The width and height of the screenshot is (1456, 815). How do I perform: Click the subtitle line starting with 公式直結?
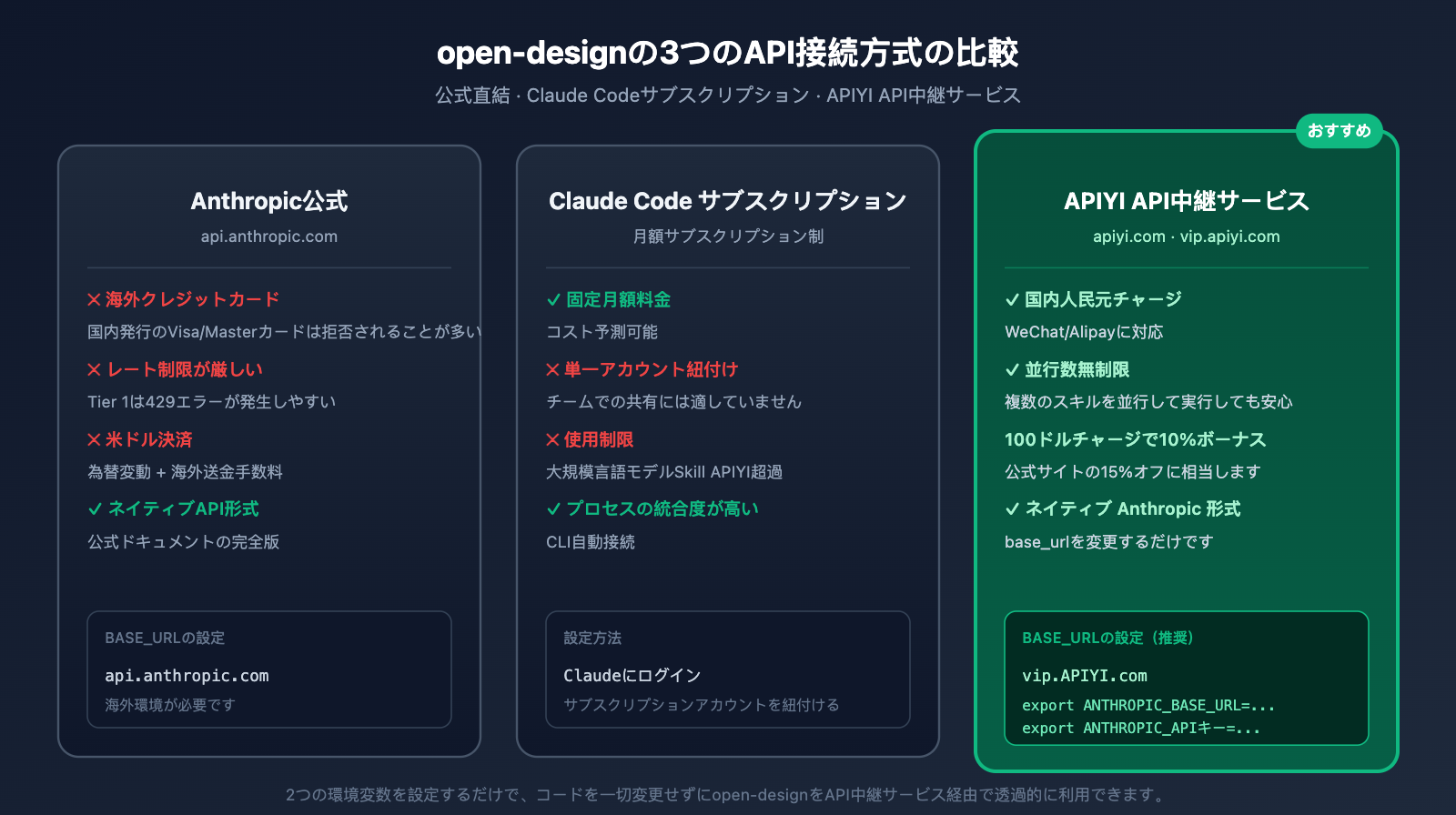[728, 96]
